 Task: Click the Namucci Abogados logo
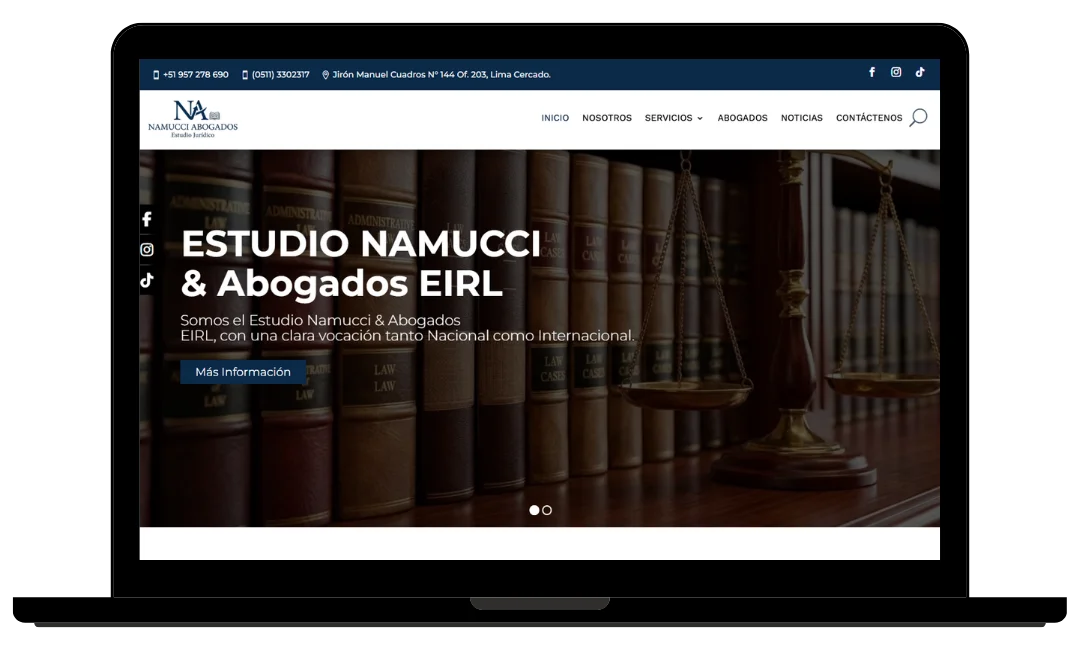(x=193, y=119)
